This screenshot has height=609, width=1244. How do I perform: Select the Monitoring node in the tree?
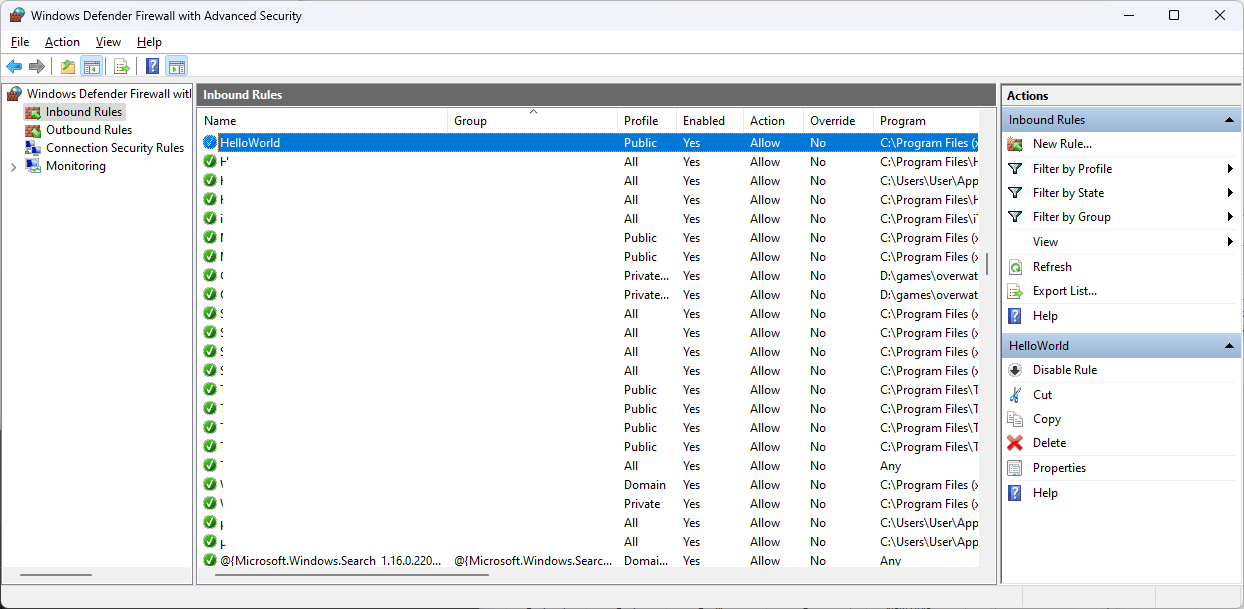point(75,166)
